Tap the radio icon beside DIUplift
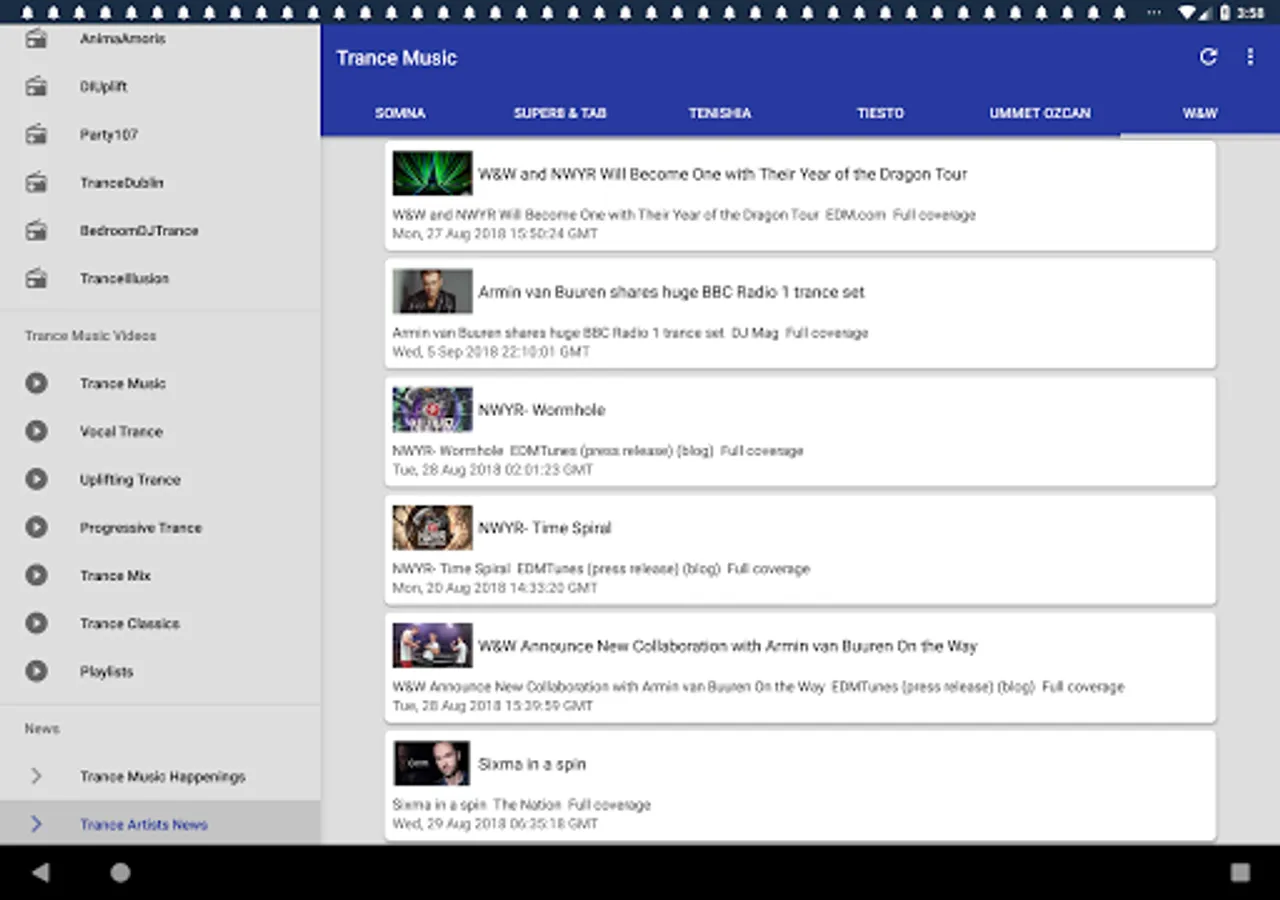The image size is (1280, 900). coord(36,86)
